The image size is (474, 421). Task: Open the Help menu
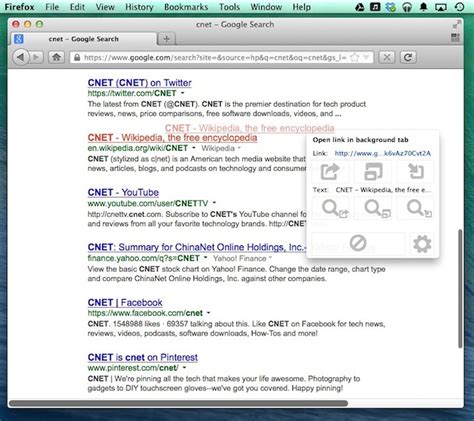click(302, 7)
